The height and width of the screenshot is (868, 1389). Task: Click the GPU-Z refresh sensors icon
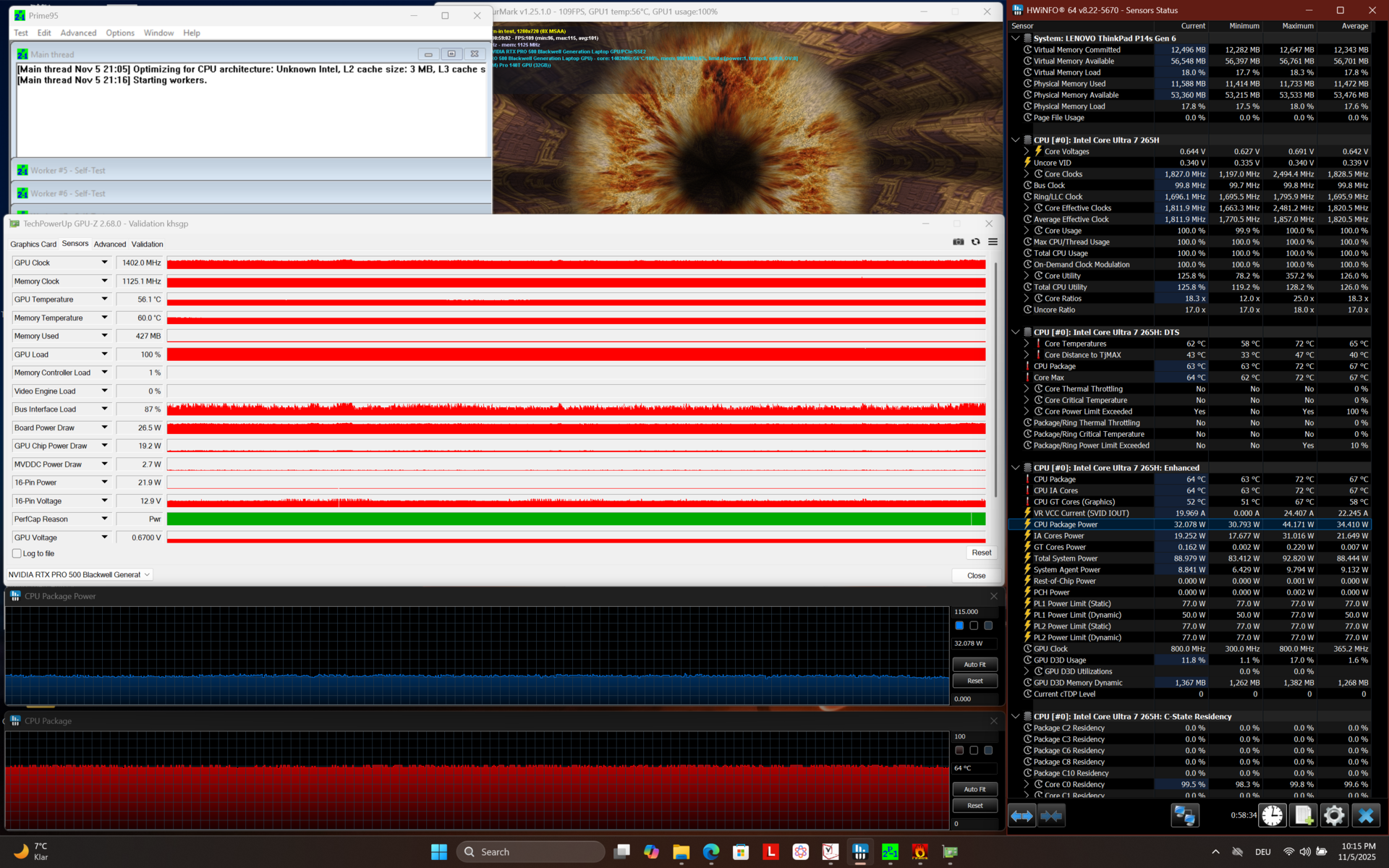pos(976,242)
